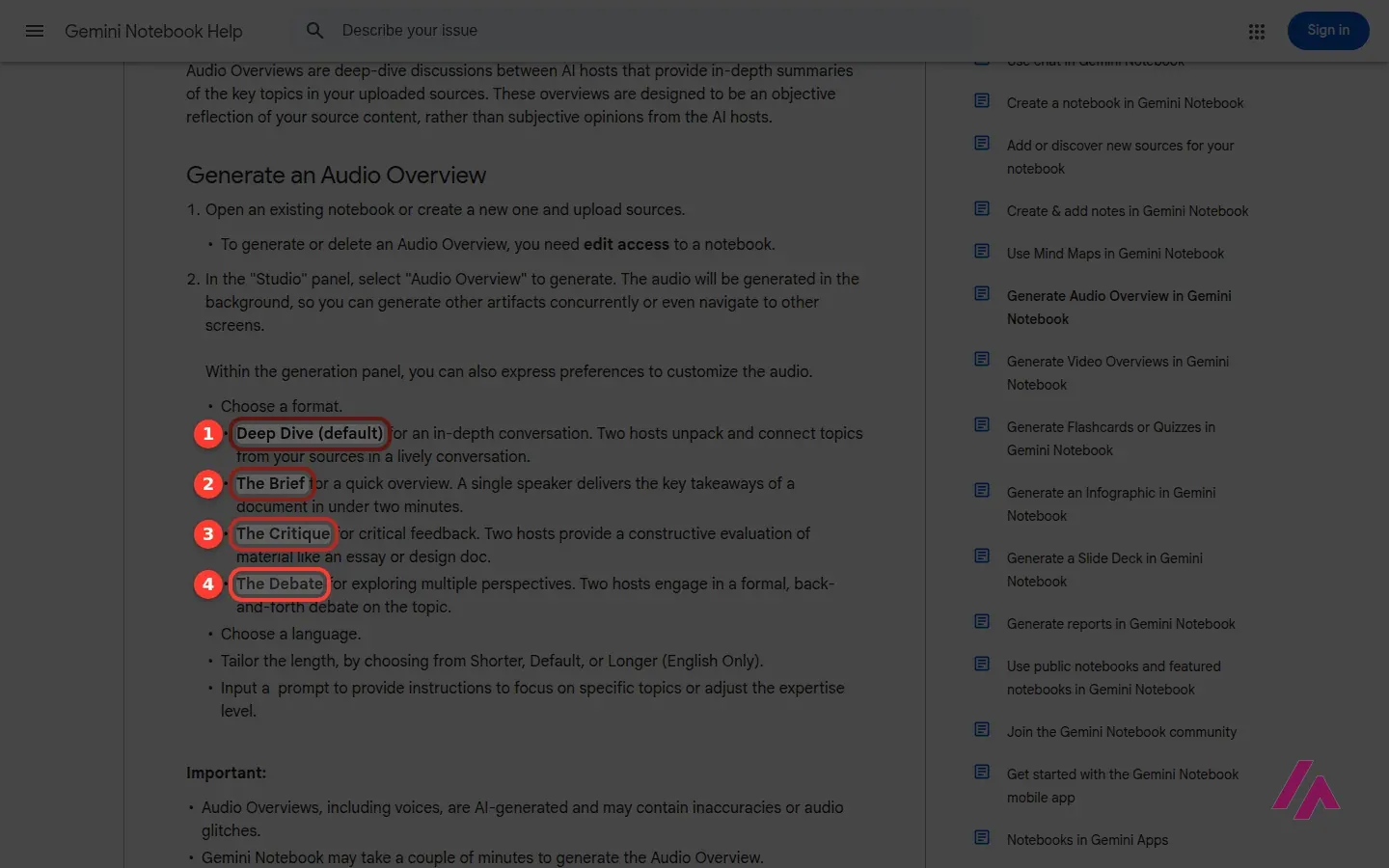The image size is (1389, 868).
Task: Click the bold text Deep Dive (default)
Action: pyautogui.click(x=310, y=434)
